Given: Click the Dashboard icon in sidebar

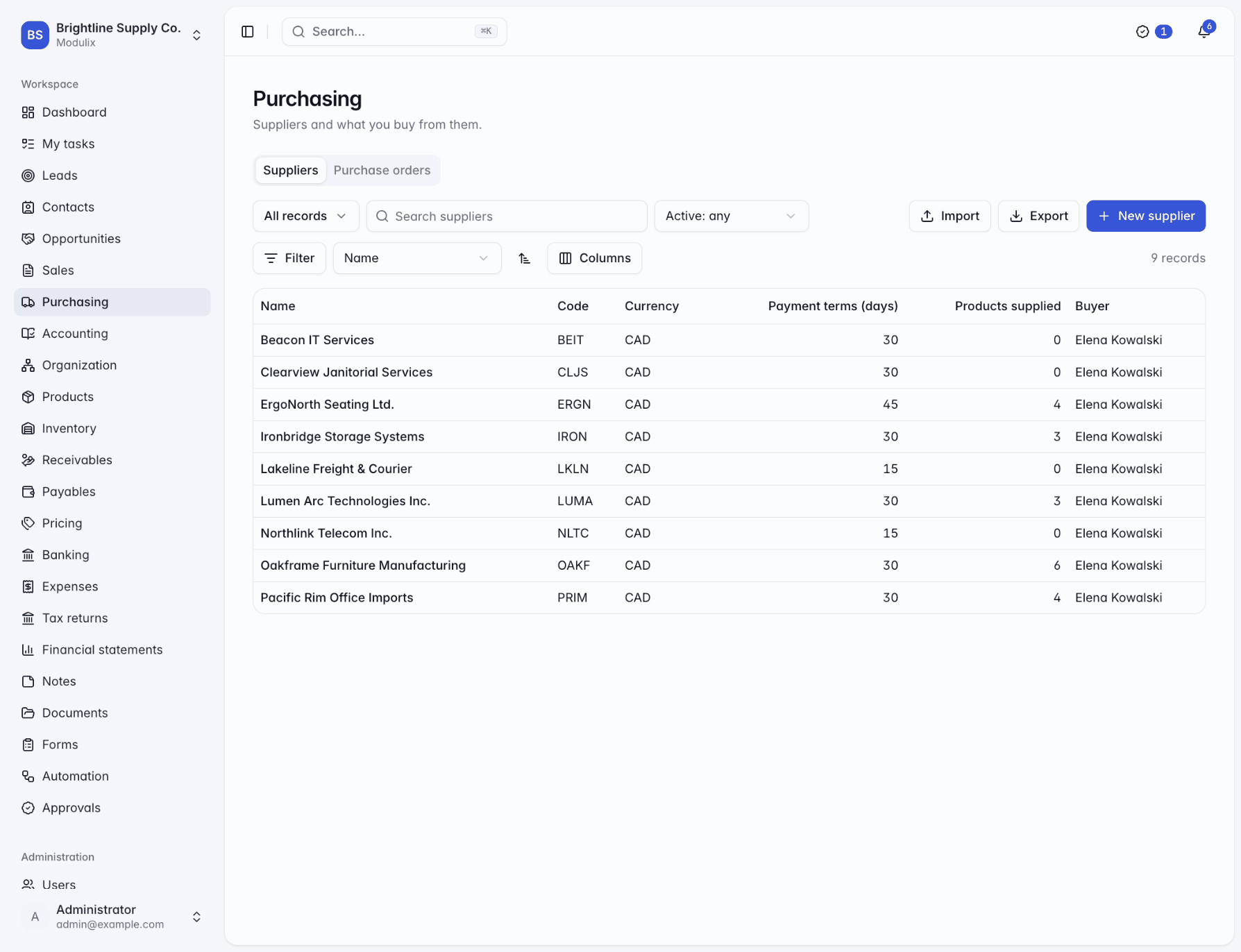Looking at the screenshot, I should pyautogui.click(x=28, y=112).
